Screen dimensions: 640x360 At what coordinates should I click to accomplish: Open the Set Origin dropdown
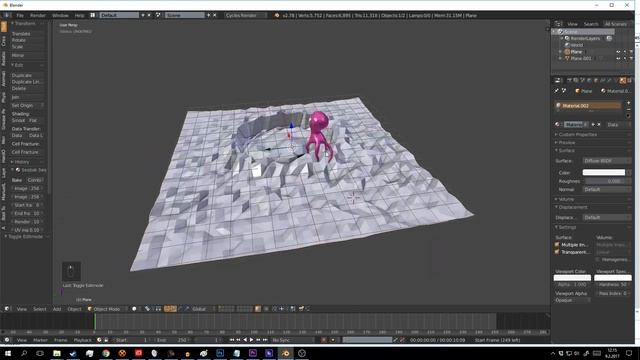pyautogui.click(x=27, y=106)
